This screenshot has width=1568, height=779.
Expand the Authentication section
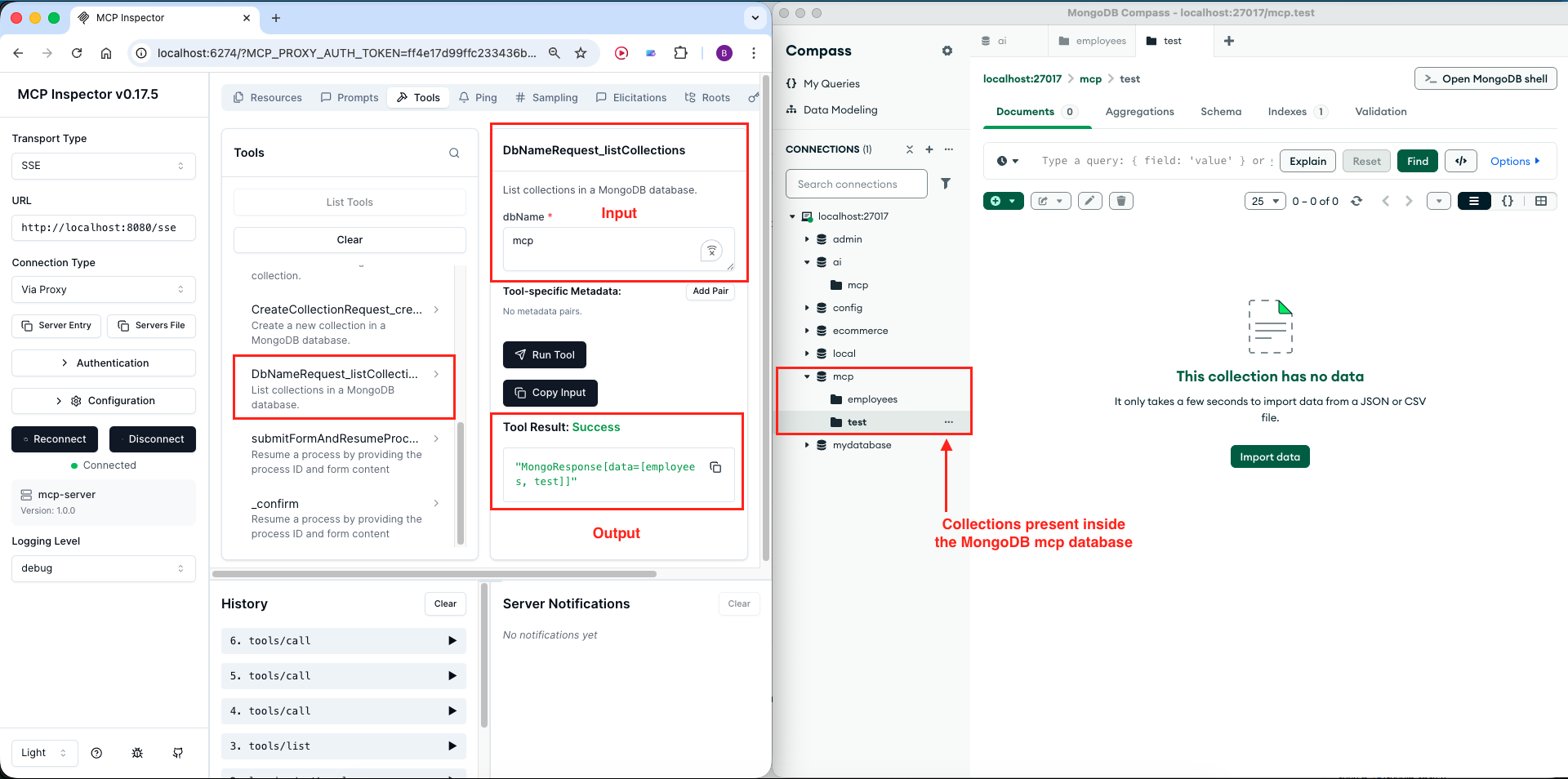(104, 363)
